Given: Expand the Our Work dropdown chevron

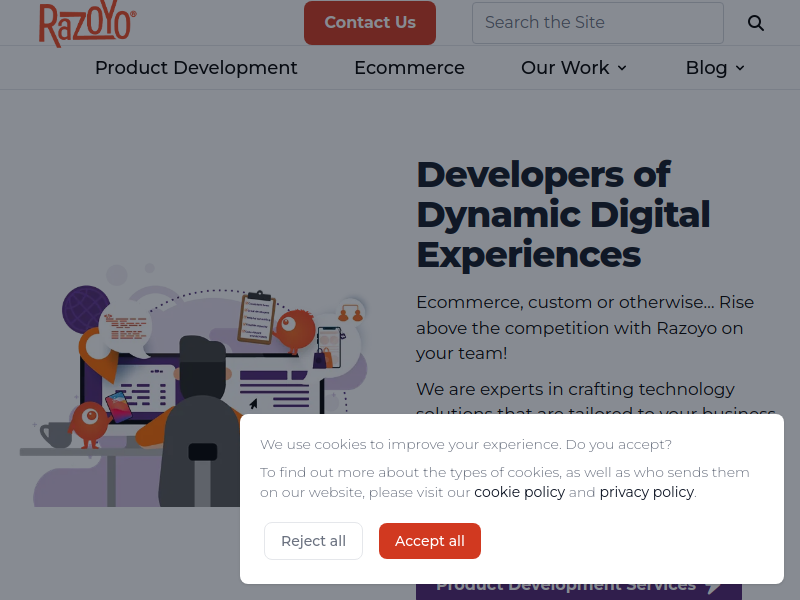Looking at the screenshot, I should pyautogui.click(x=621, y=68).
